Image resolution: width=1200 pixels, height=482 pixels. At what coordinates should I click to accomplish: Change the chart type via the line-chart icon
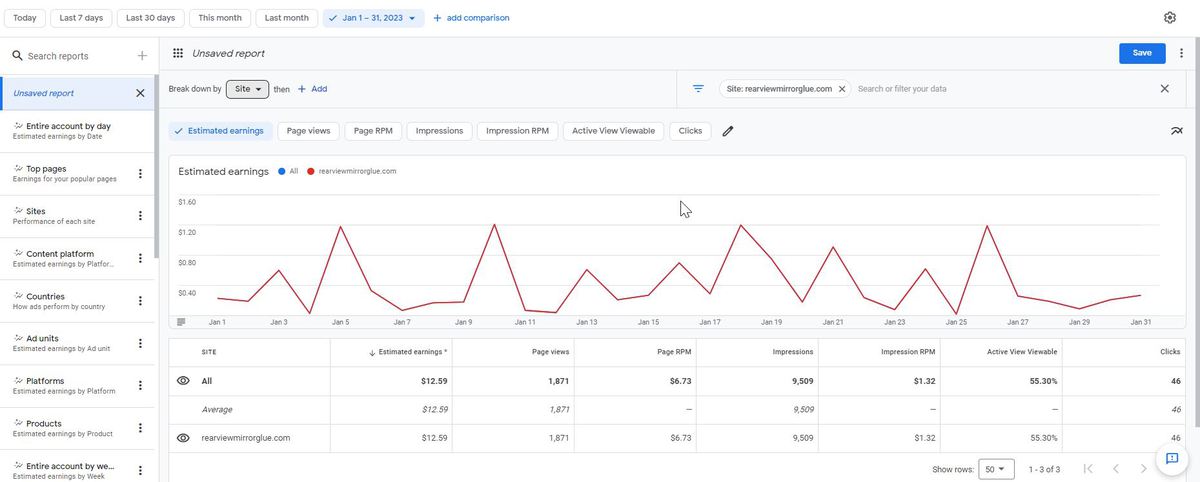pos(1176,131)
